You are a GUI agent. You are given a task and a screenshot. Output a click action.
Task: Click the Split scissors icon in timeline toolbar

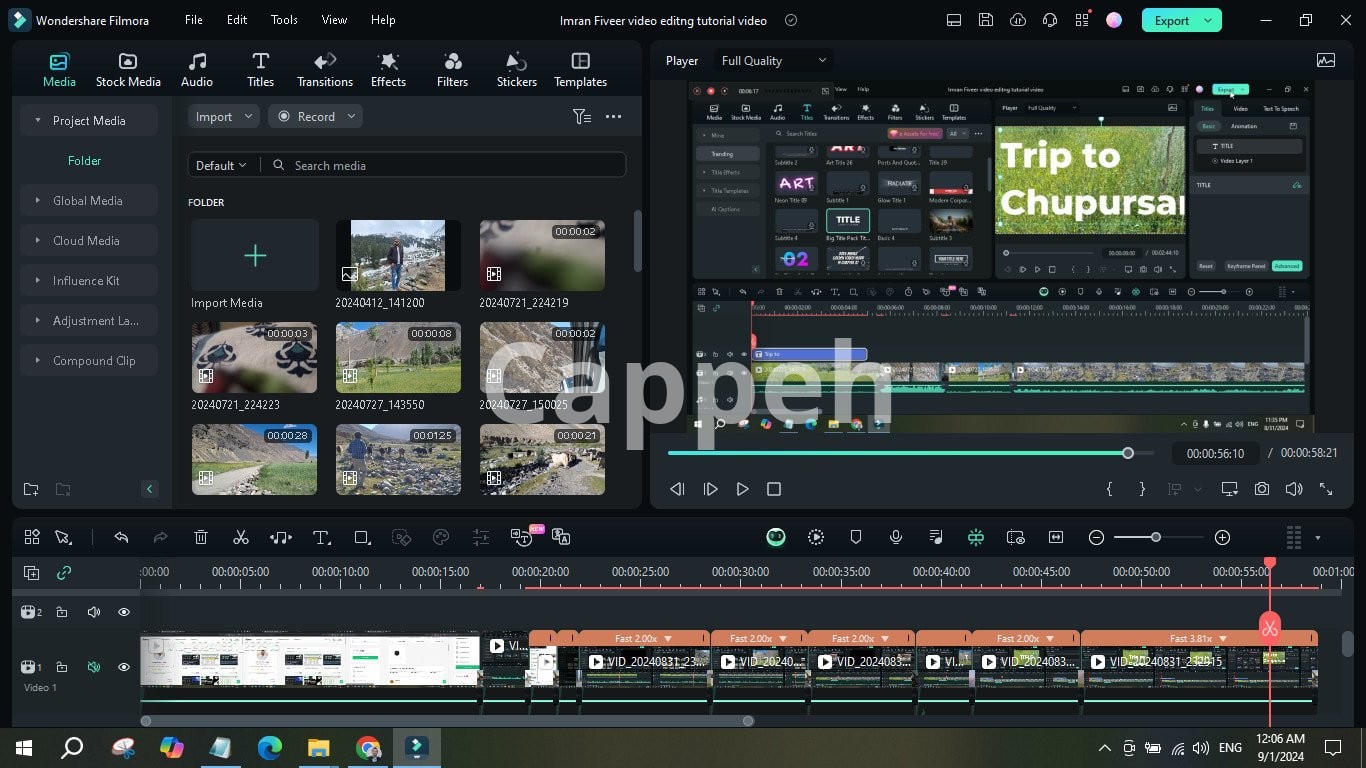pyautogui.click(x=240, y=538)
